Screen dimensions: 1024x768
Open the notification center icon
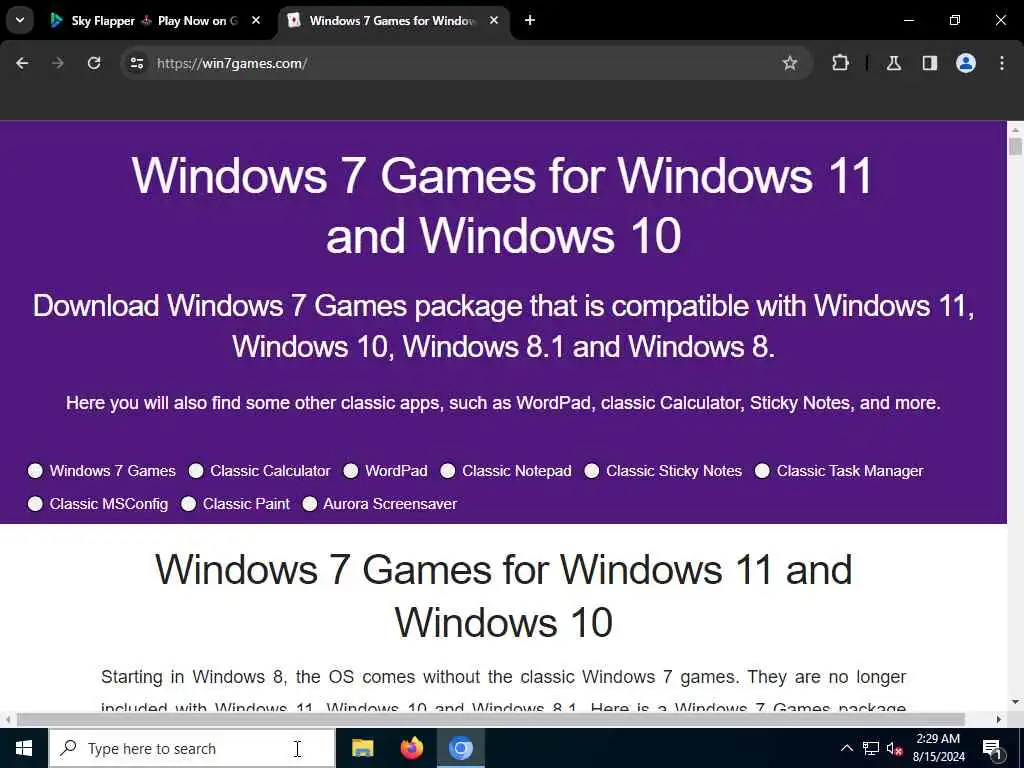click(992, 748)
